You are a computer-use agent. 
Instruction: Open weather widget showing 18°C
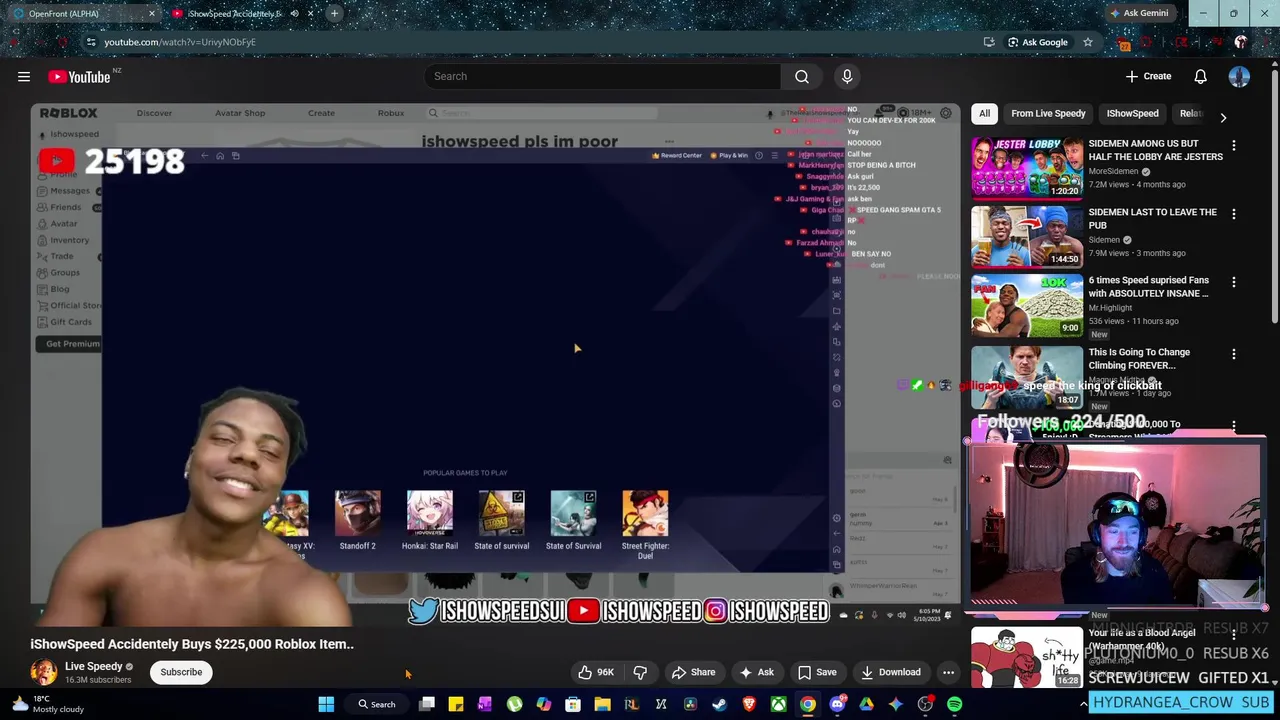pos(47,704)
